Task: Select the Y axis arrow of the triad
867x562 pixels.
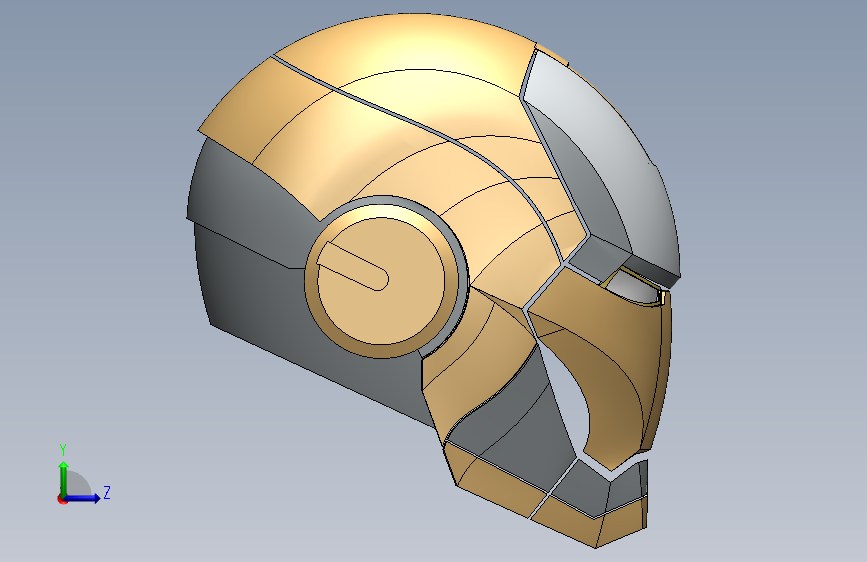Action: [x=64, y=478]
